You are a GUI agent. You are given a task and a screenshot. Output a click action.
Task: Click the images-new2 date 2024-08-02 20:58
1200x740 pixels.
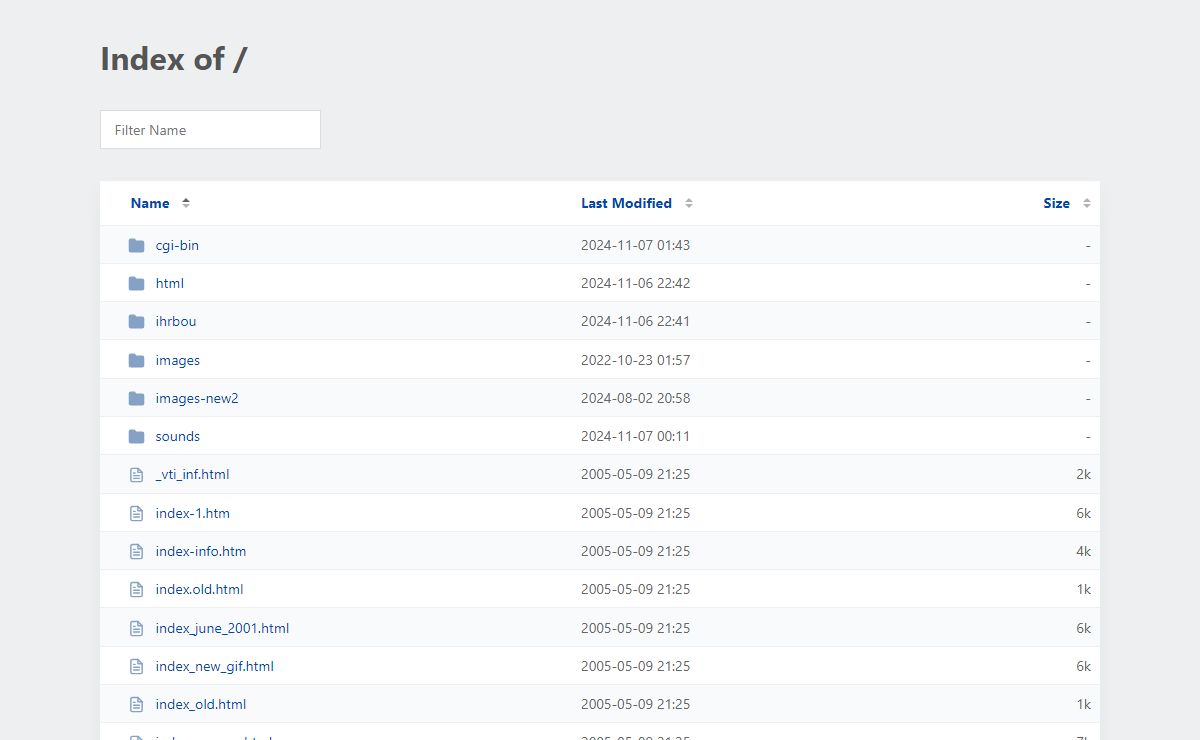(635, 398)
